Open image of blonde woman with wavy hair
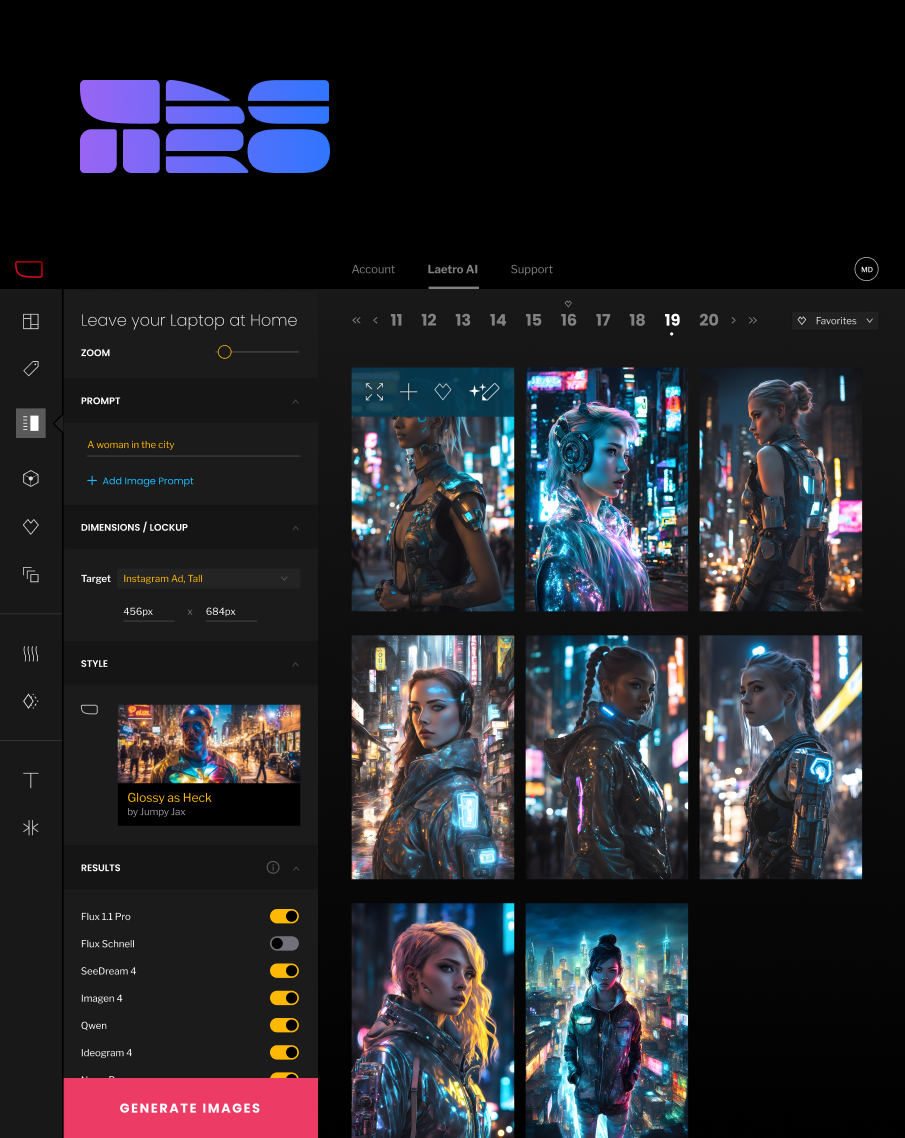 [433, 1020]
